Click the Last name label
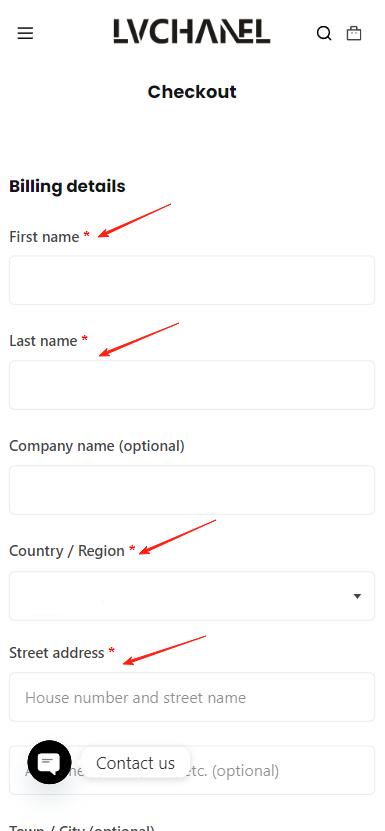 pyautogui.click(x=43, y=341)
